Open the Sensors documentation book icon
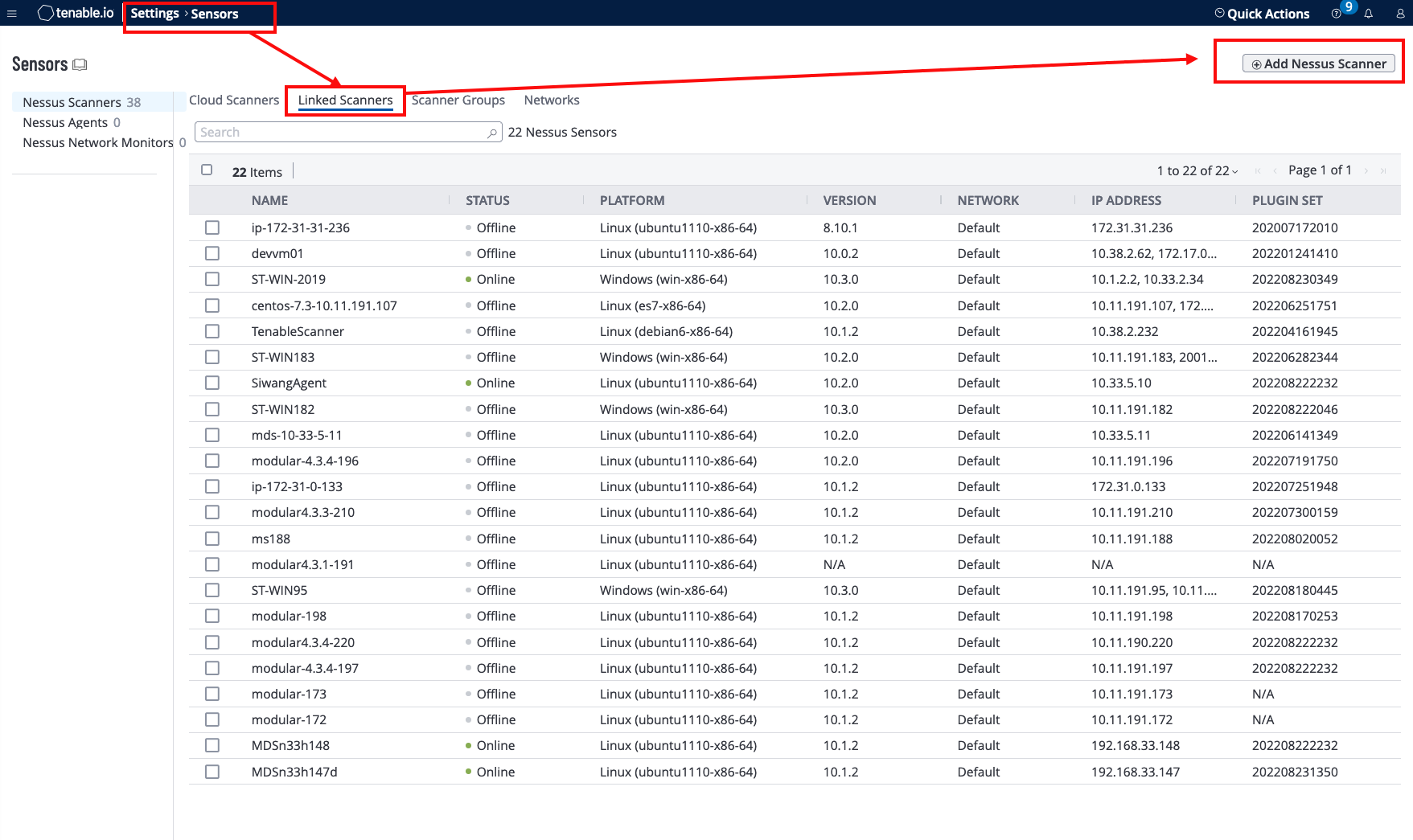 [x=80, y=64]
